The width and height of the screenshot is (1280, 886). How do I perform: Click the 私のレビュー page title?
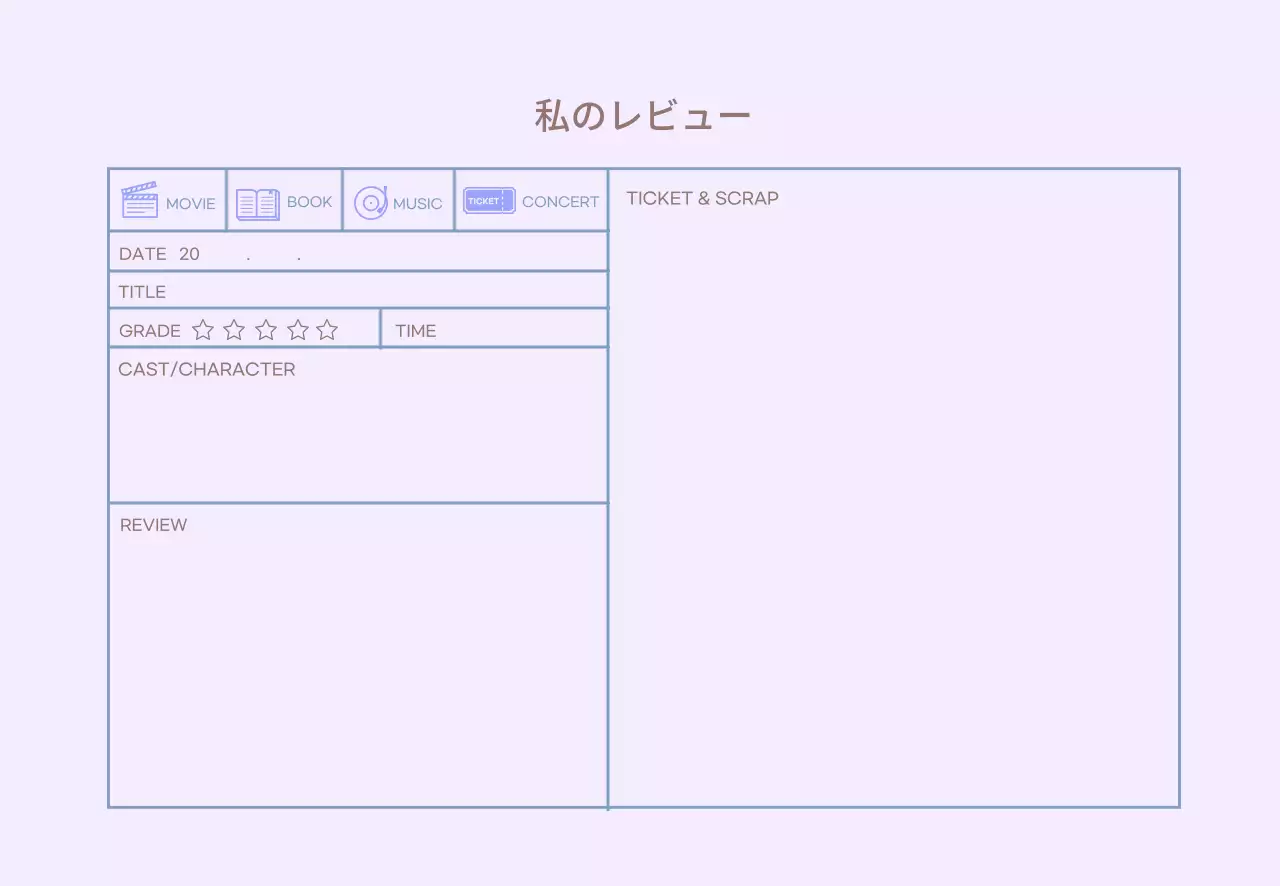click(640, 113)
